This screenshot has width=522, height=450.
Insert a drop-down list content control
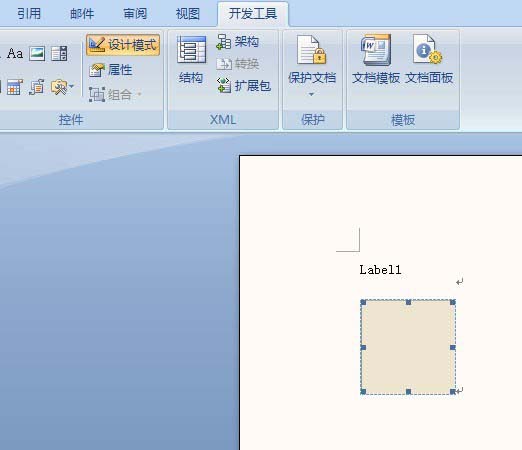[x=59, y=54]
